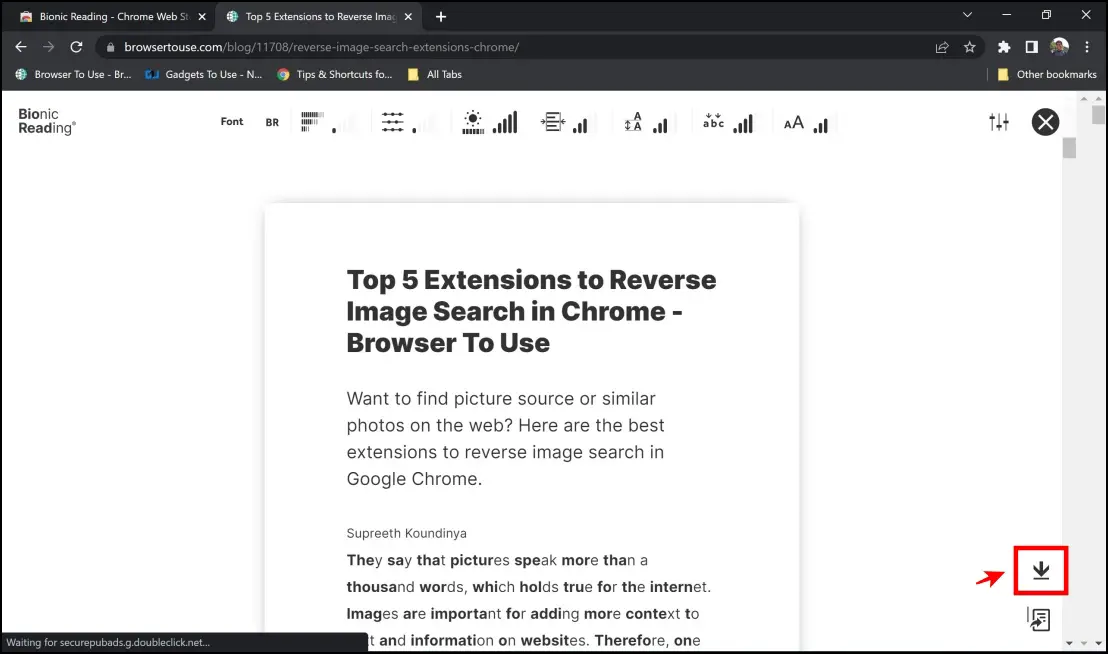
Task: Bookmark this page with star icon
Action: click(x=970, y=47)
